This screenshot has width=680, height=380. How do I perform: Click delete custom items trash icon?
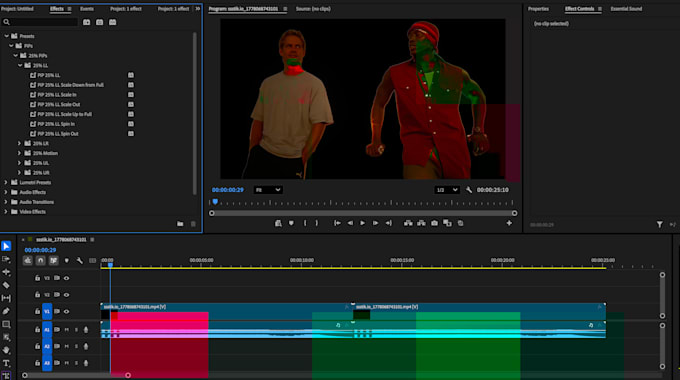pos(193,224)
